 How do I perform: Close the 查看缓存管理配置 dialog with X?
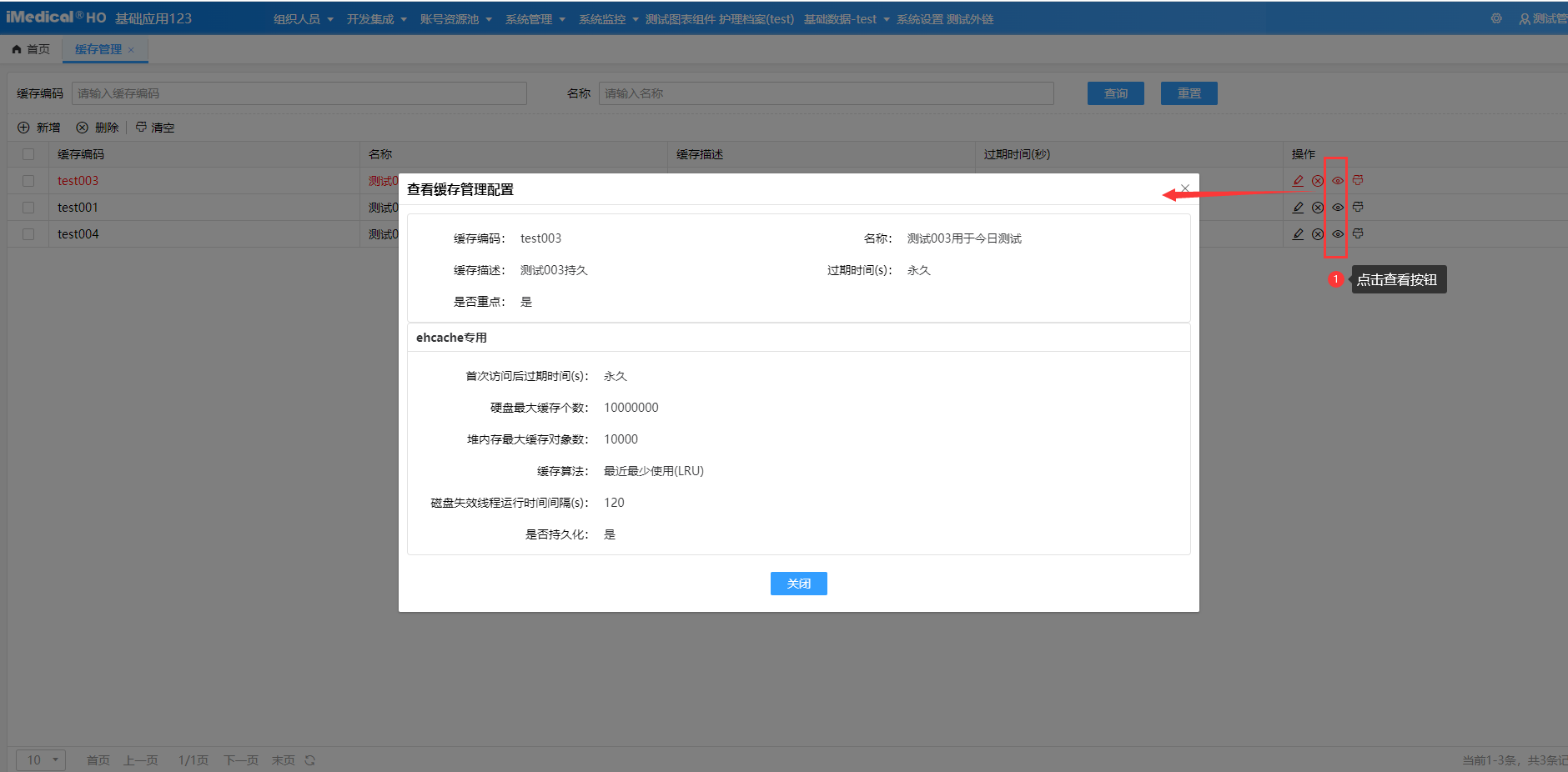1185,188
